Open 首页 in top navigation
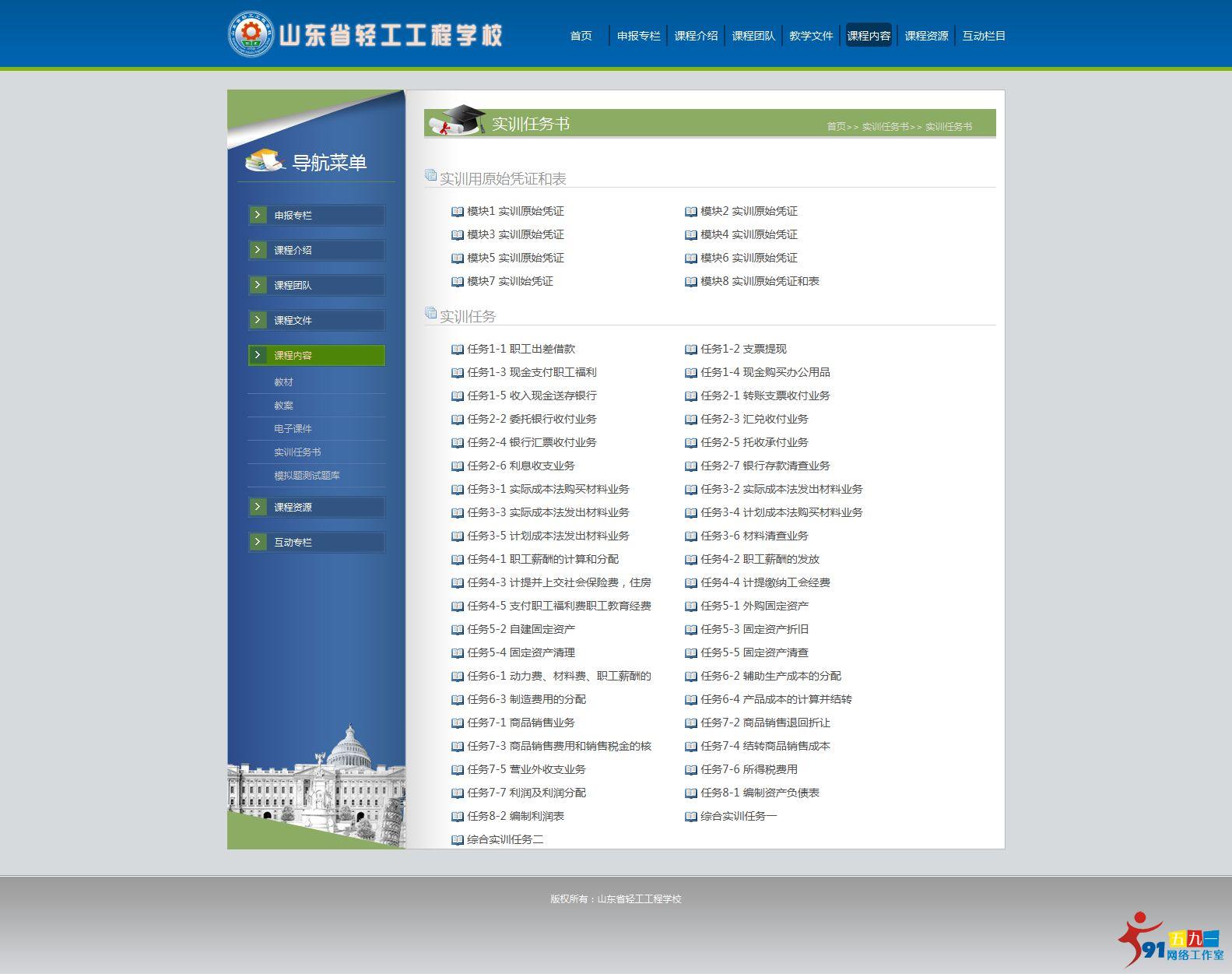Screen dimensions: 1232x974 click(581, 36)
